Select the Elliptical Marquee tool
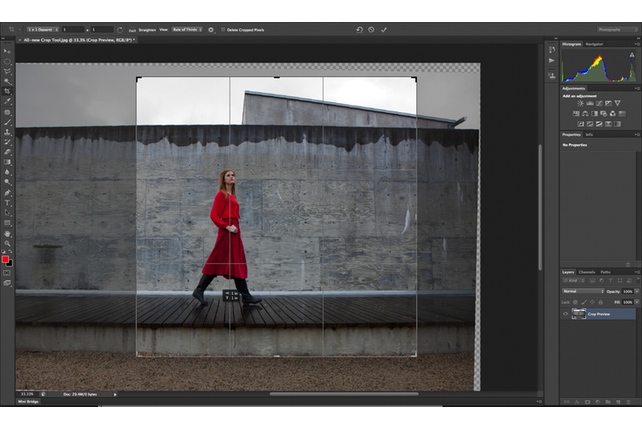 (7, 61)
